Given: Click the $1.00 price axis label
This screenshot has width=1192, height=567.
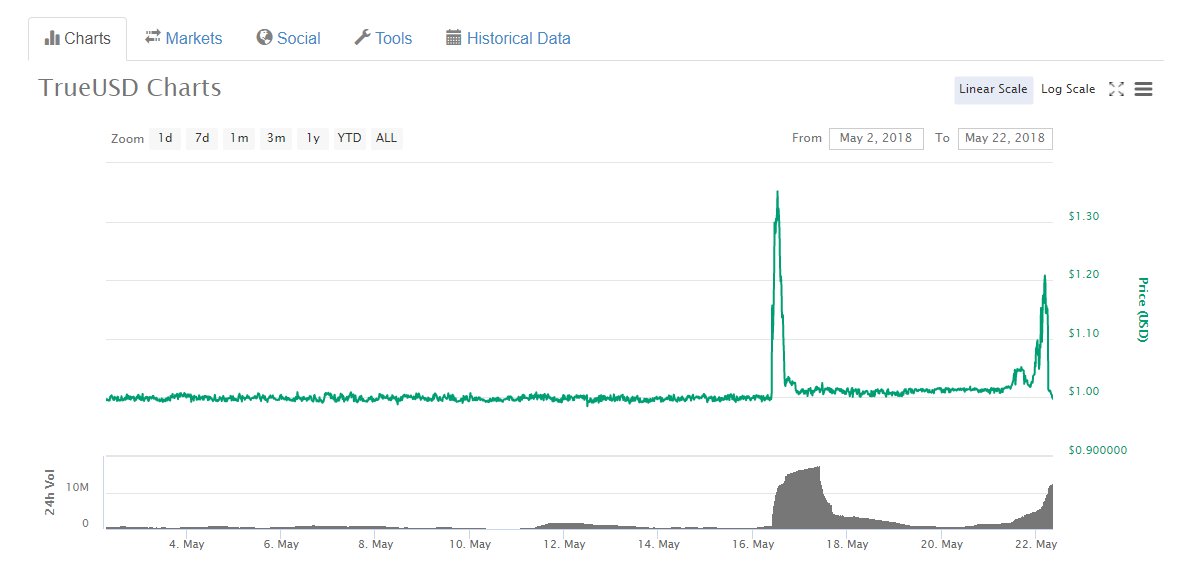Looking at the screenshot, I should [1083, 391].
